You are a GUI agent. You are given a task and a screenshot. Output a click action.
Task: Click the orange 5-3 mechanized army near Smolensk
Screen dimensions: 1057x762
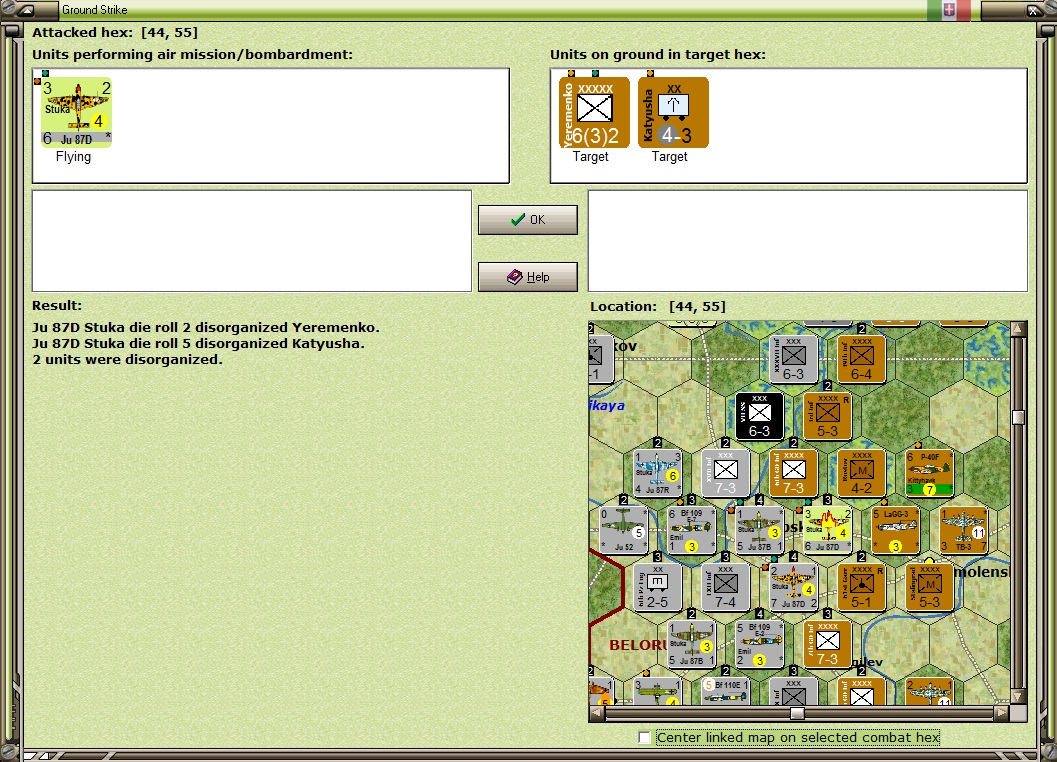(x=929, y=587)
